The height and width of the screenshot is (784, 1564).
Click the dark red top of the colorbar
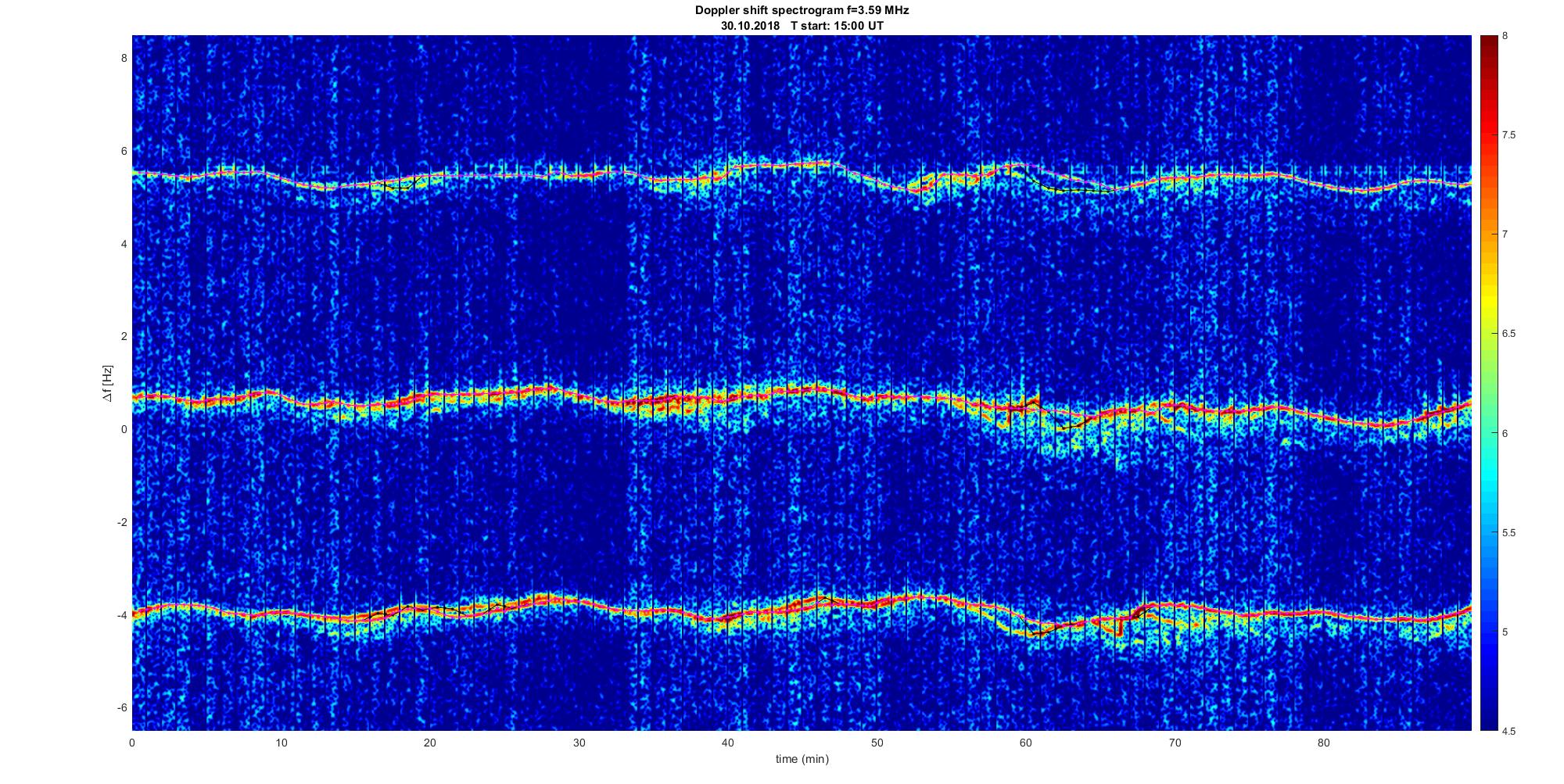pyautogui.click(x=1488, y=43)
